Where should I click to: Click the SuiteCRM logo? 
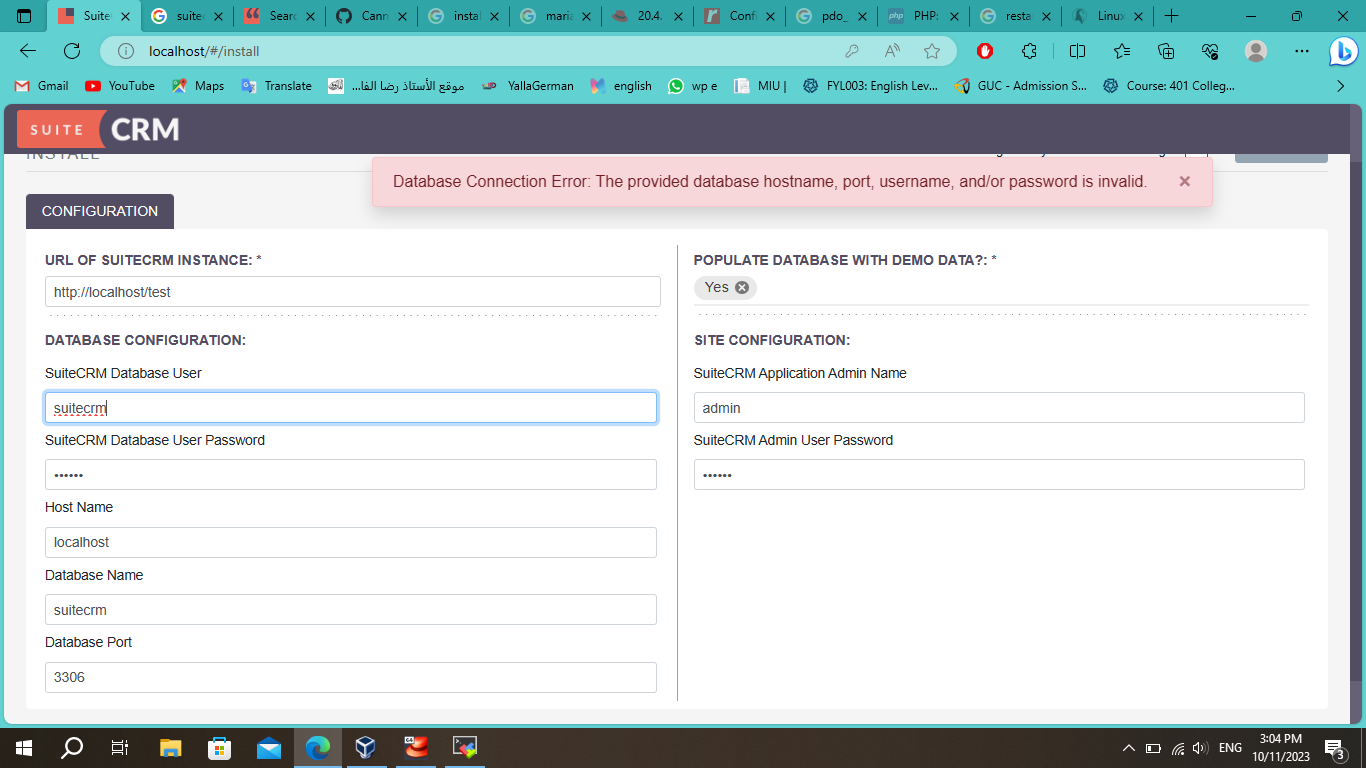(x=99, y=129)
